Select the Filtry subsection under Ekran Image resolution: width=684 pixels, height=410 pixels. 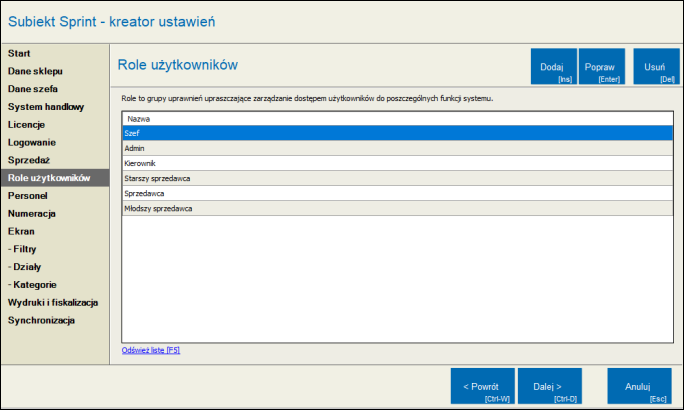[23, 249]
